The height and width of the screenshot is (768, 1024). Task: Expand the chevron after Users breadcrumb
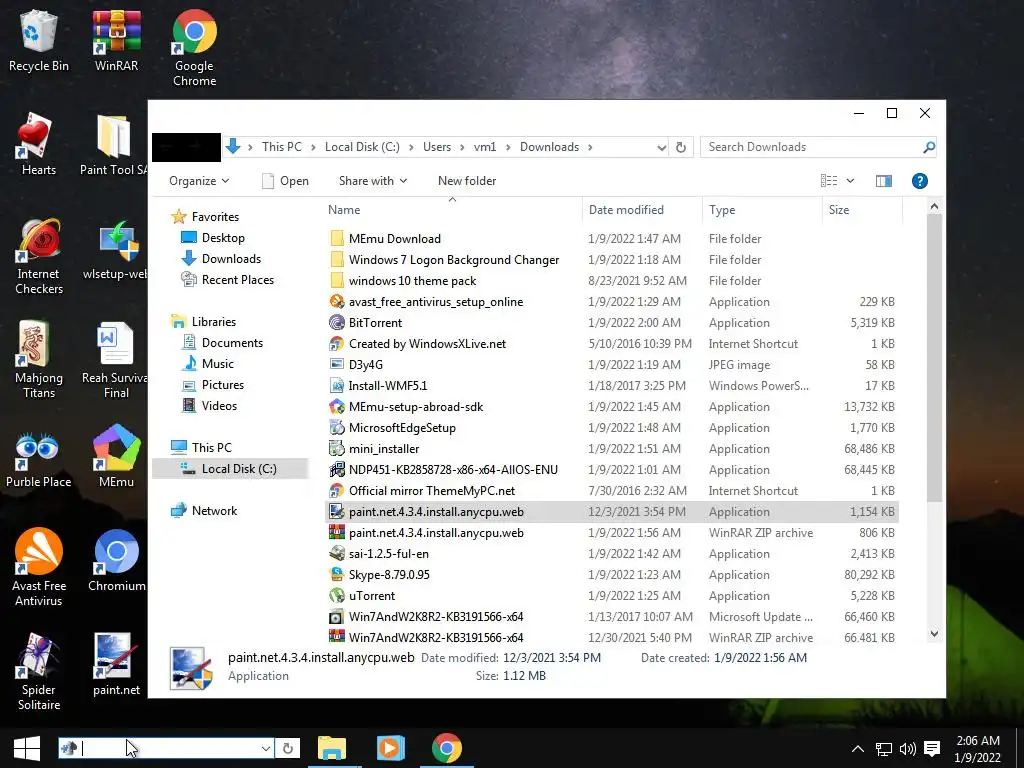[462, 147]
